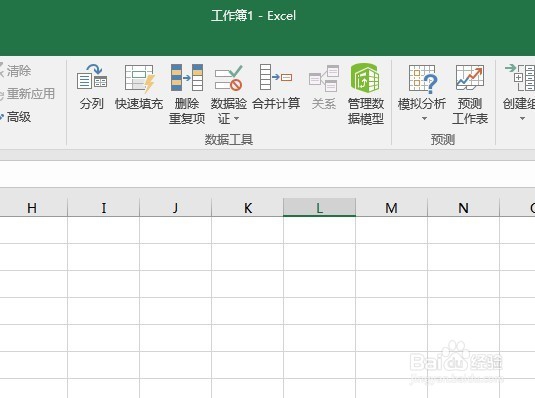Click the Clear filter (清除) button
This screenshot has height=398, width=535.
pyautogui.click(x=15, y=71)
